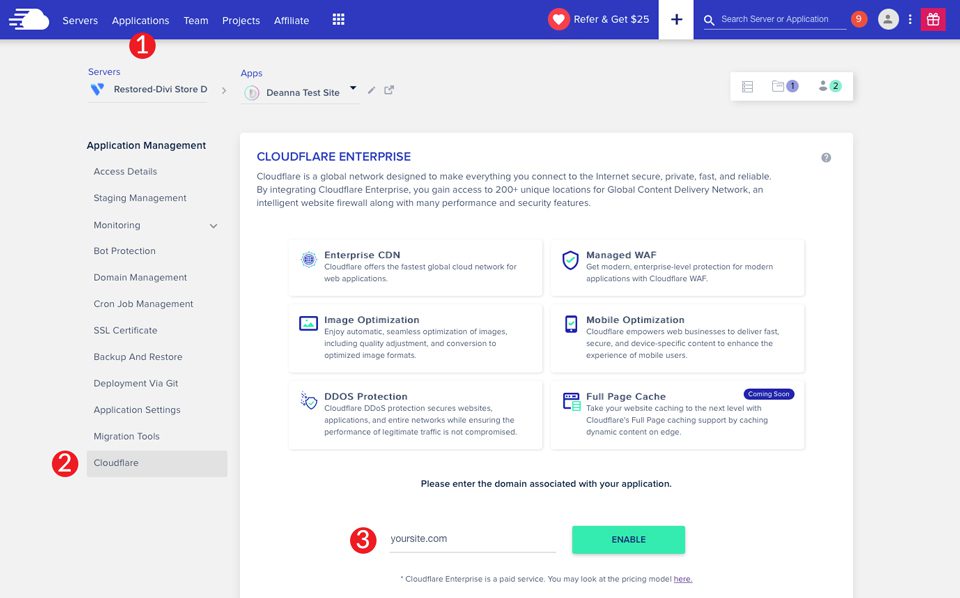Open application in new tab via external link icon

[x=388, y=90]
